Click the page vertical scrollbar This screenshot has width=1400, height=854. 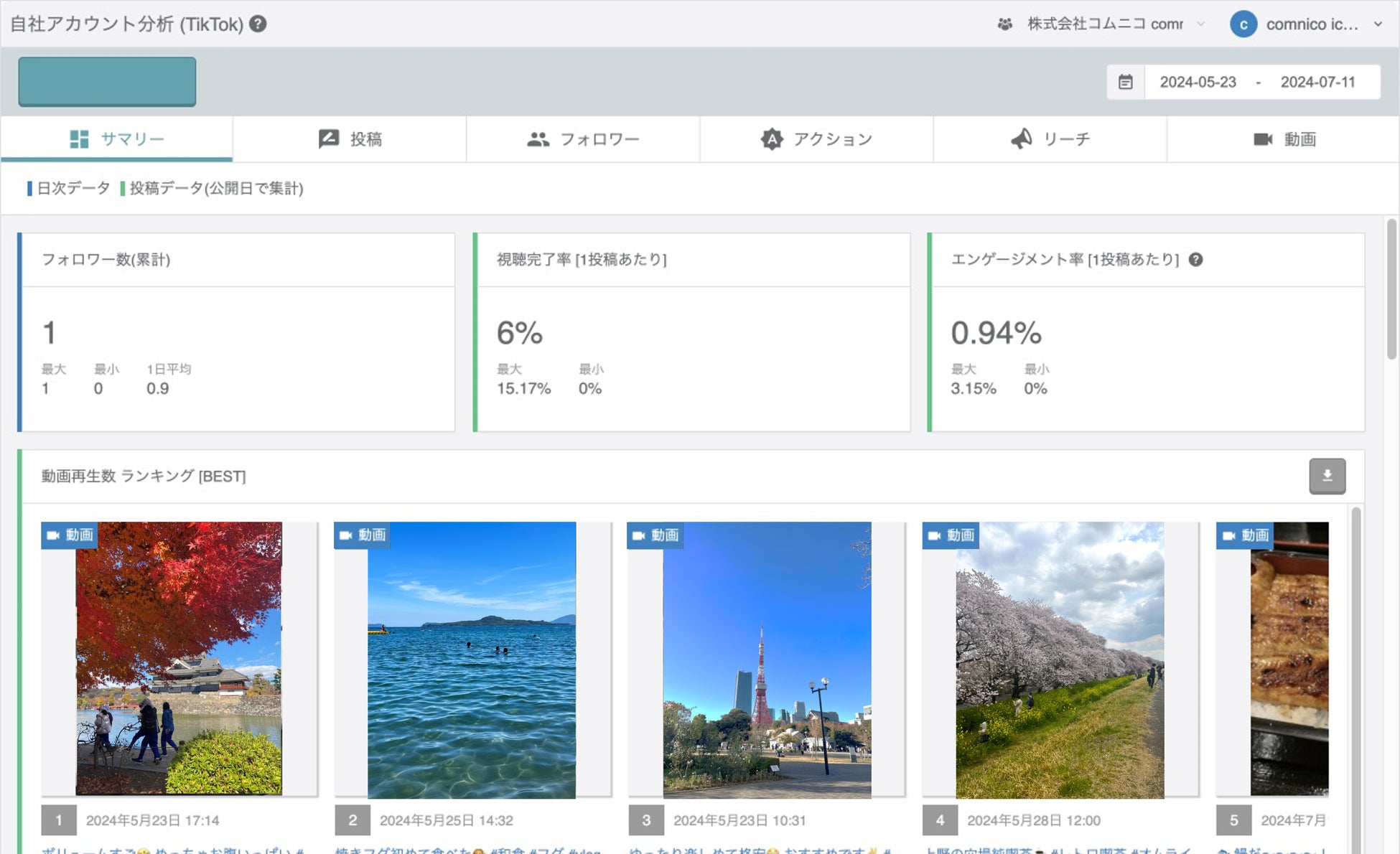click(x=1391, y=290)
